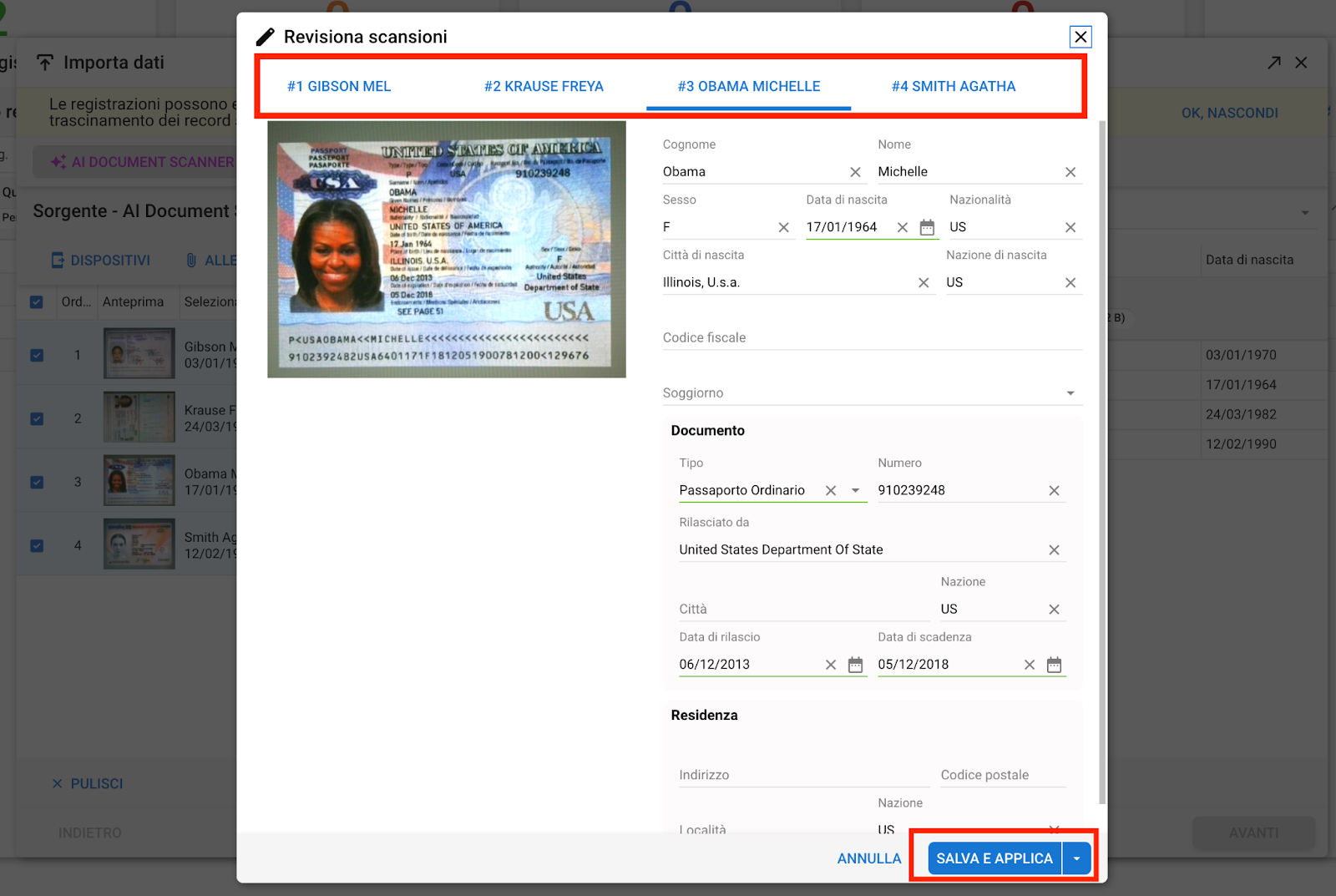The image size is (1336, 896).
Task: Open the Salva e Applica split-button arrow
Action: [x=1076, y=858]
